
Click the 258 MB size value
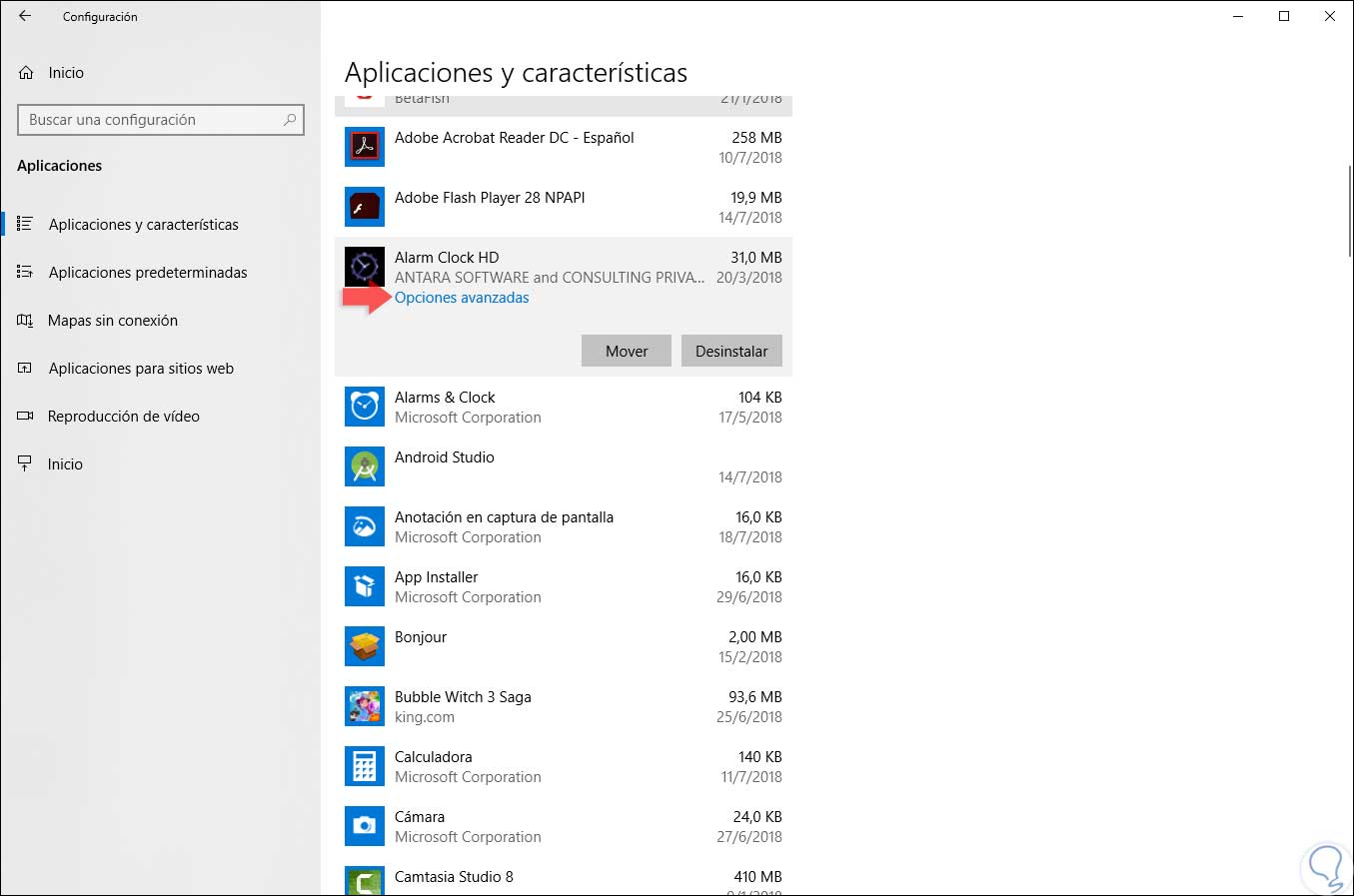(756, 138)
